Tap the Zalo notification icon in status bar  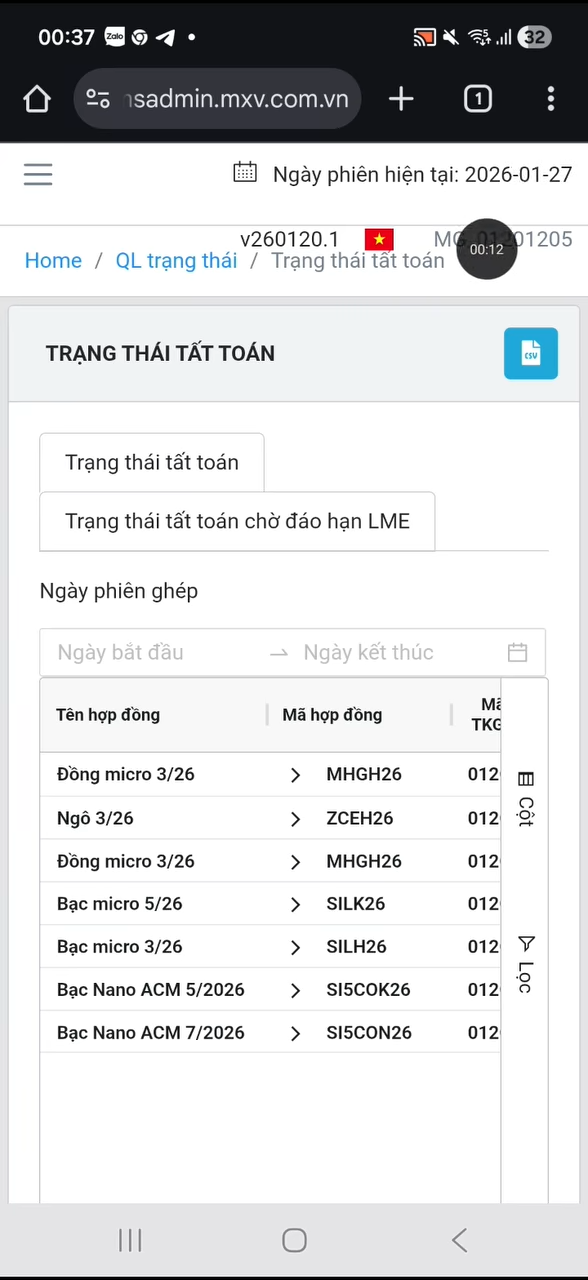[114, 36]
